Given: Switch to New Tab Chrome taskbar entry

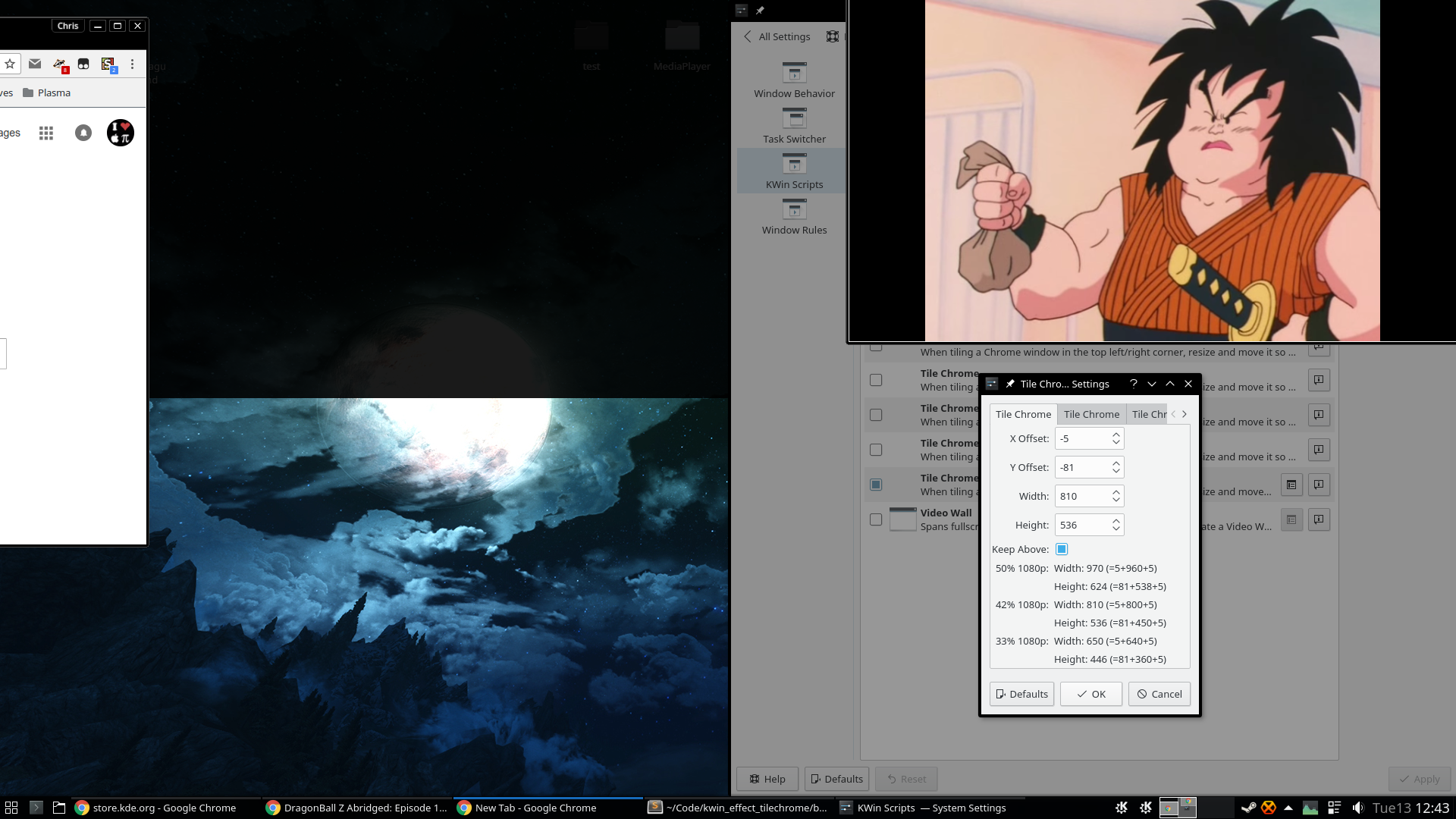Looking at the screenshot, I should click(x=548, y=808).
